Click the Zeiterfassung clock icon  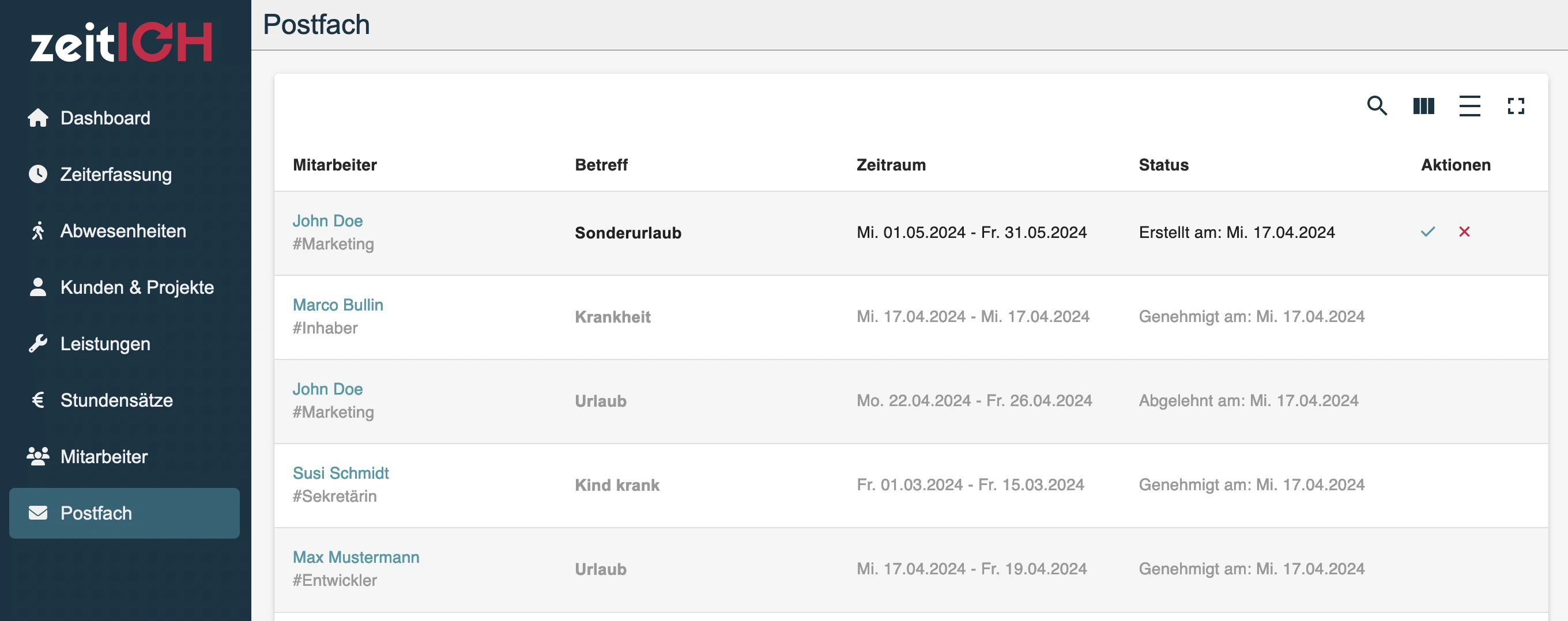[37, 174]
